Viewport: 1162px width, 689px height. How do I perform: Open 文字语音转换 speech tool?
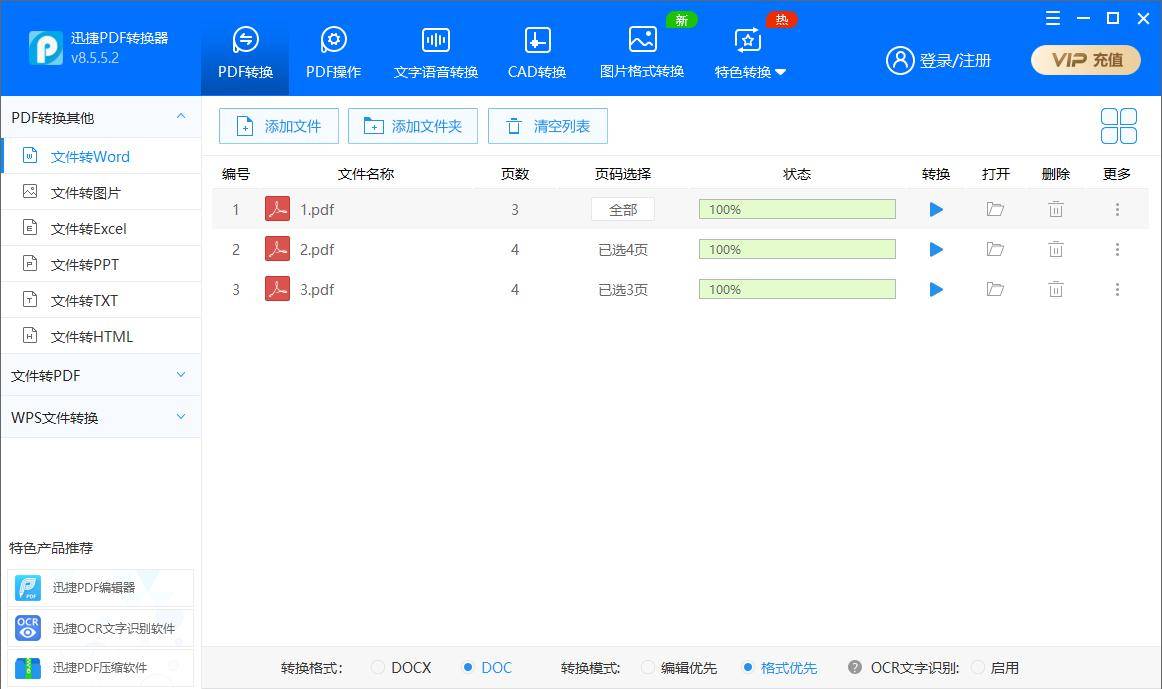coord(436,52)
